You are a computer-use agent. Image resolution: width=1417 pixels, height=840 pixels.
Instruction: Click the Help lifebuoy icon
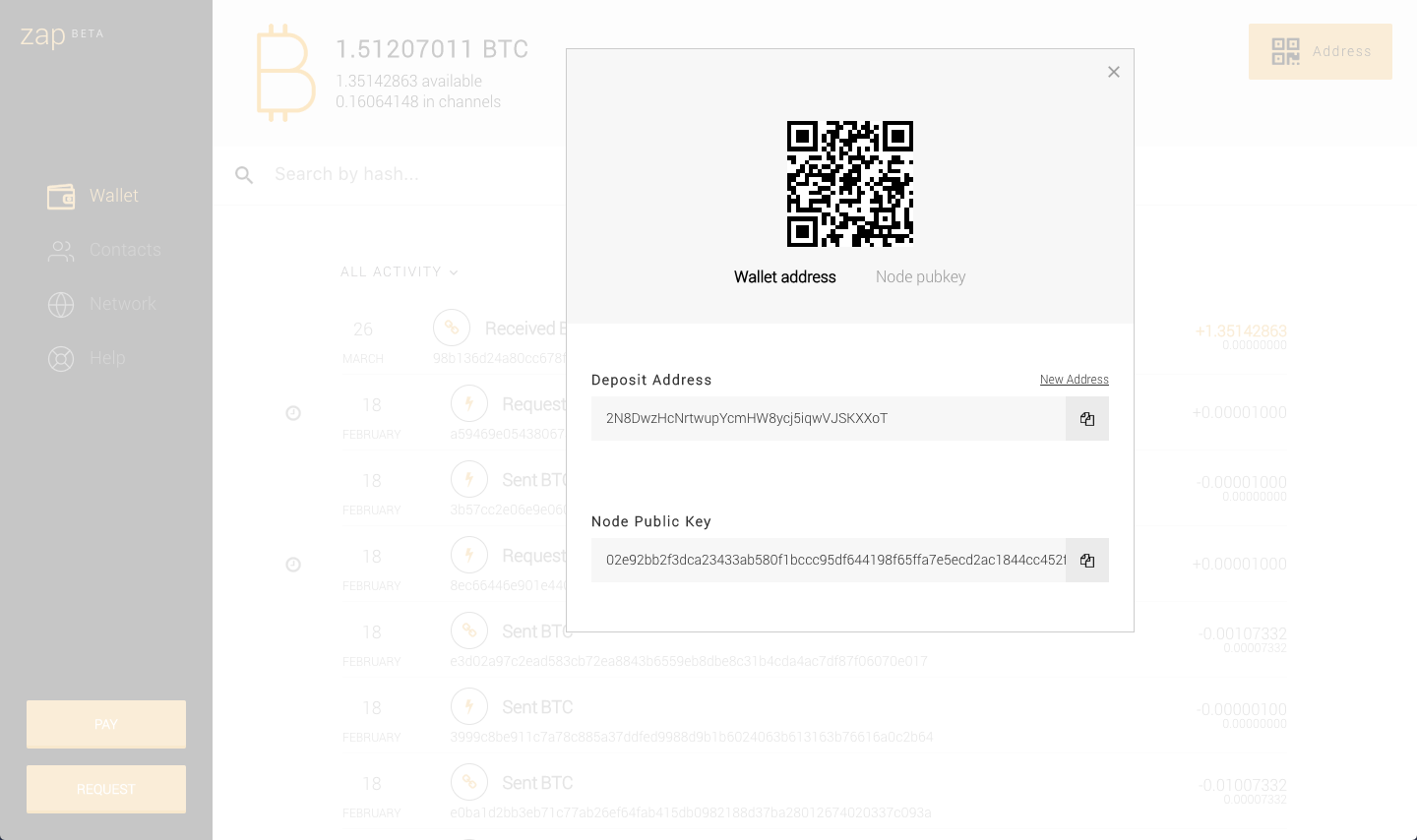tap(61, 359)
